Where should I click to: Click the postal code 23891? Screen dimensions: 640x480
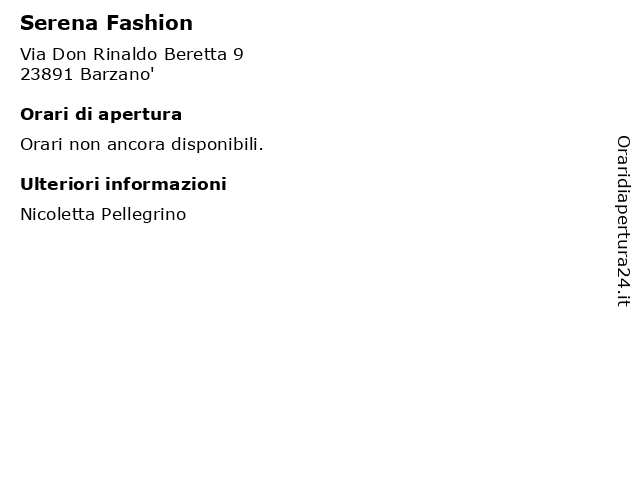(x=47, y=75)
